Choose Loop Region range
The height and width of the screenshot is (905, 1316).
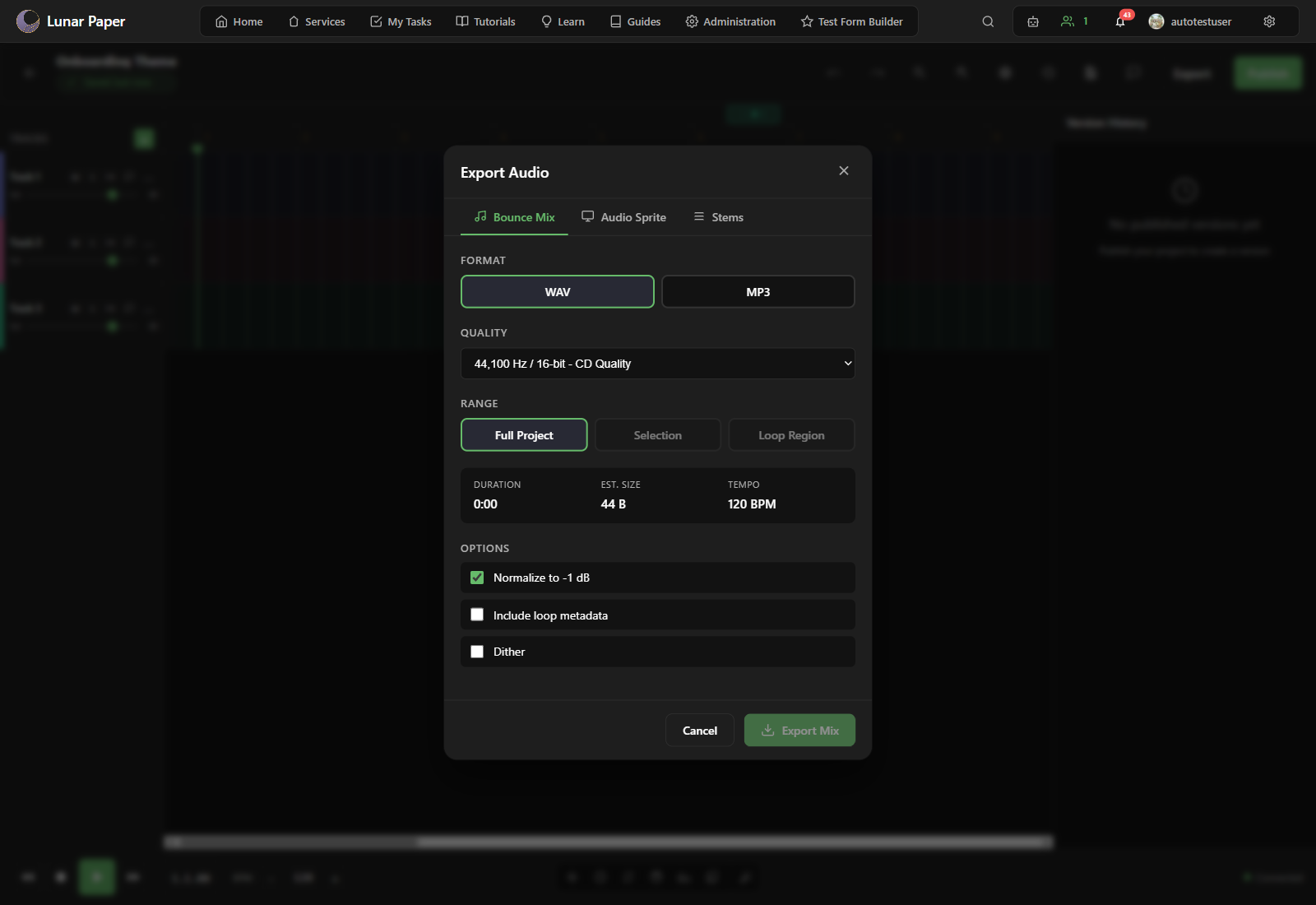tap(791, 435)
